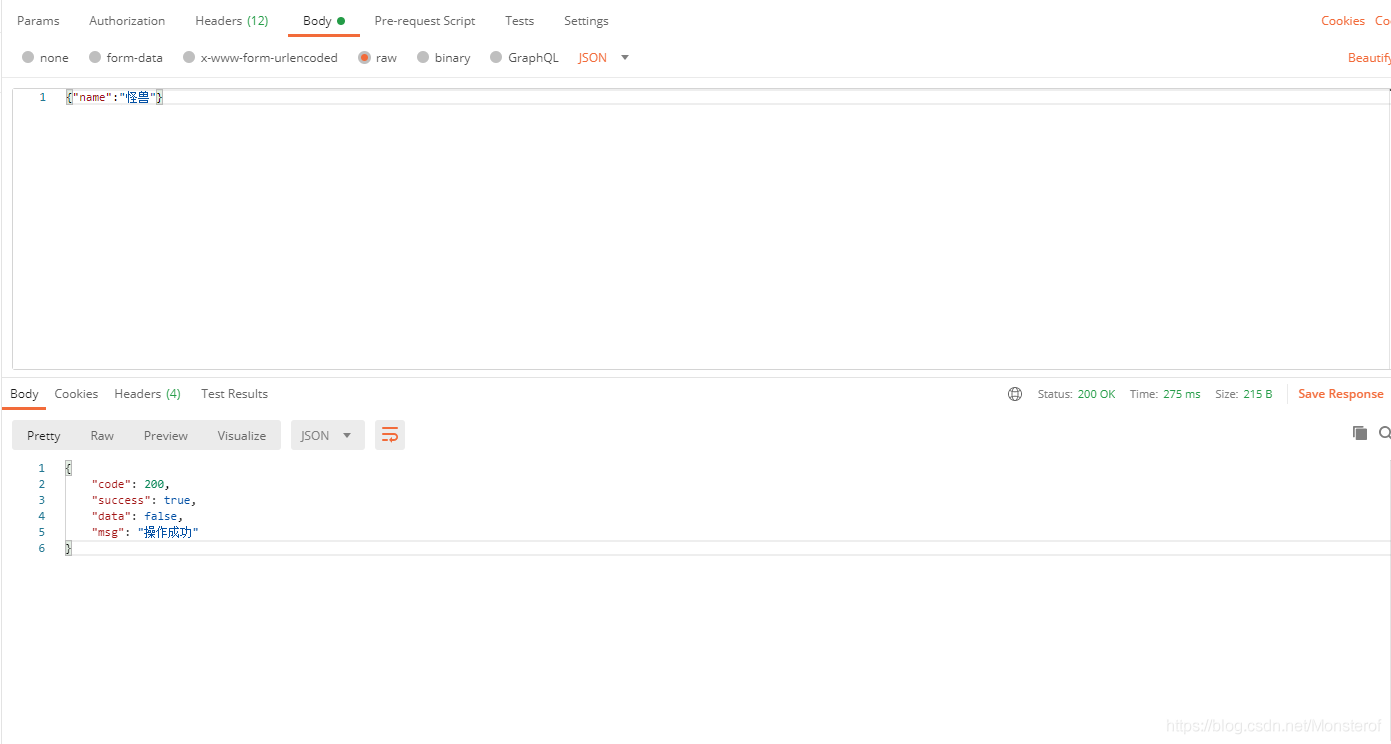Select the raw body type
This screenshot has width=1391, height=744.
point(378,58)
